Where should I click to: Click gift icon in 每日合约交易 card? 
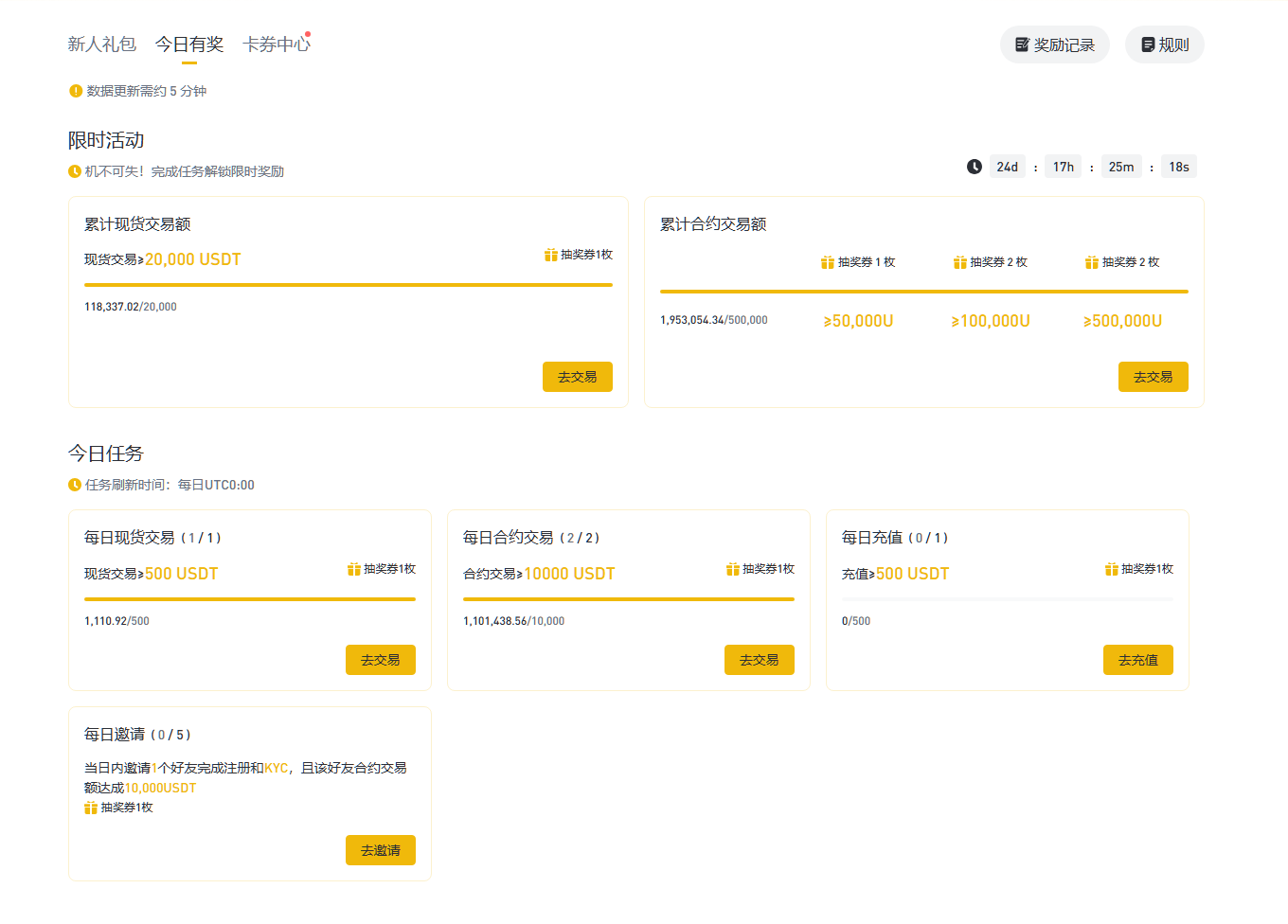click(733, 569)
